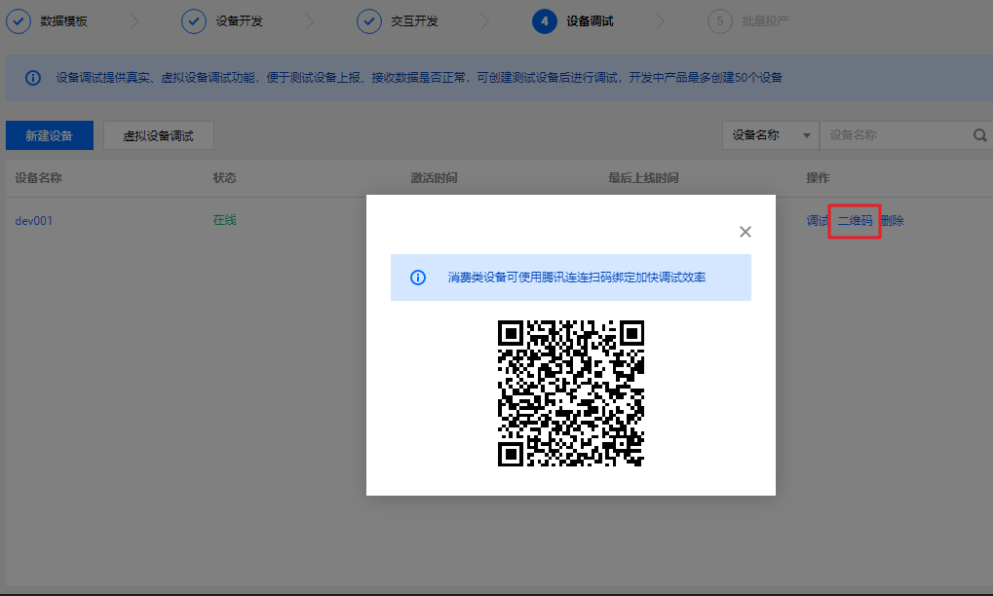Click 调试 link for dev001

[x=817, y=220]
